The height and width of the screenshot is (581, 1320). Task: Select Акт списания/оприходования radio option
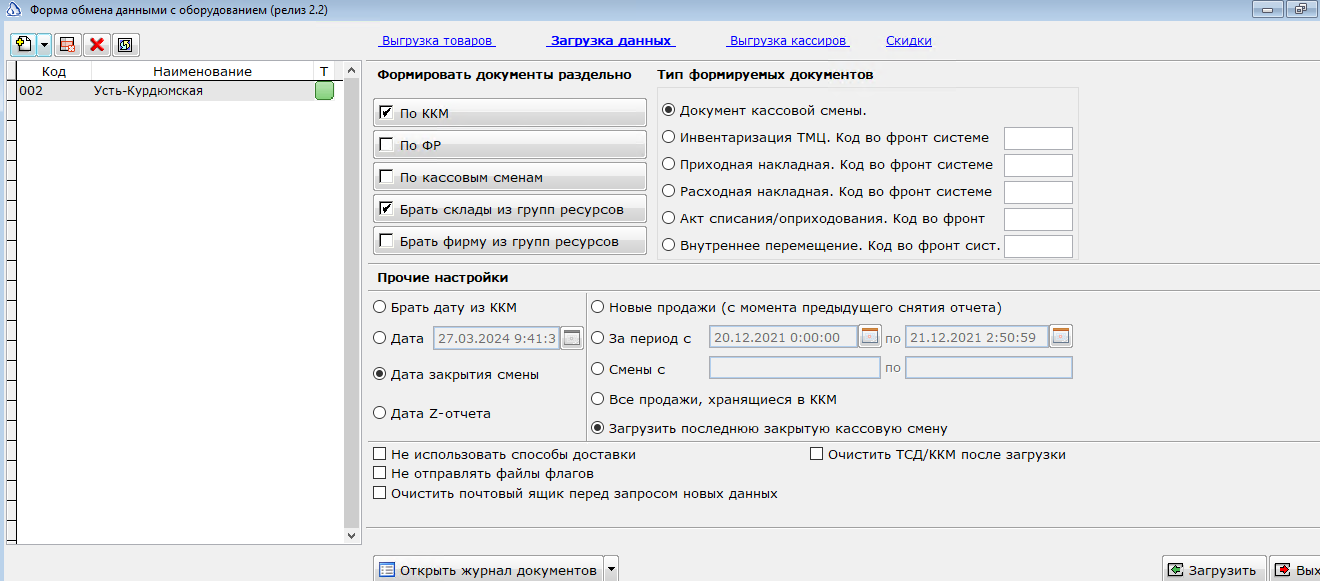(x=669, y=218)
